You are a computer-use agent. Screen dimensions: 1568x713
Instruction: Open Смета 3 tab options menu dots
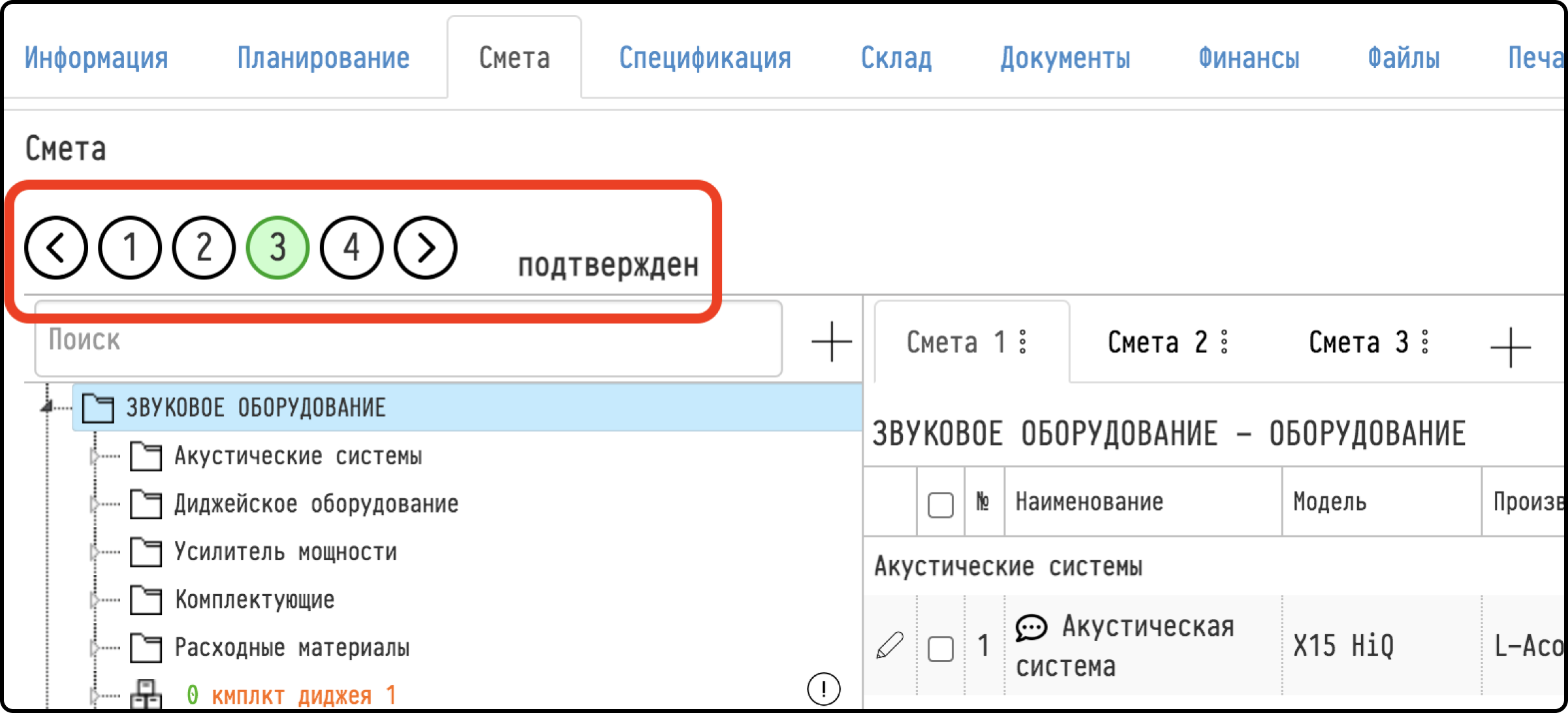tap(1425, 342)
